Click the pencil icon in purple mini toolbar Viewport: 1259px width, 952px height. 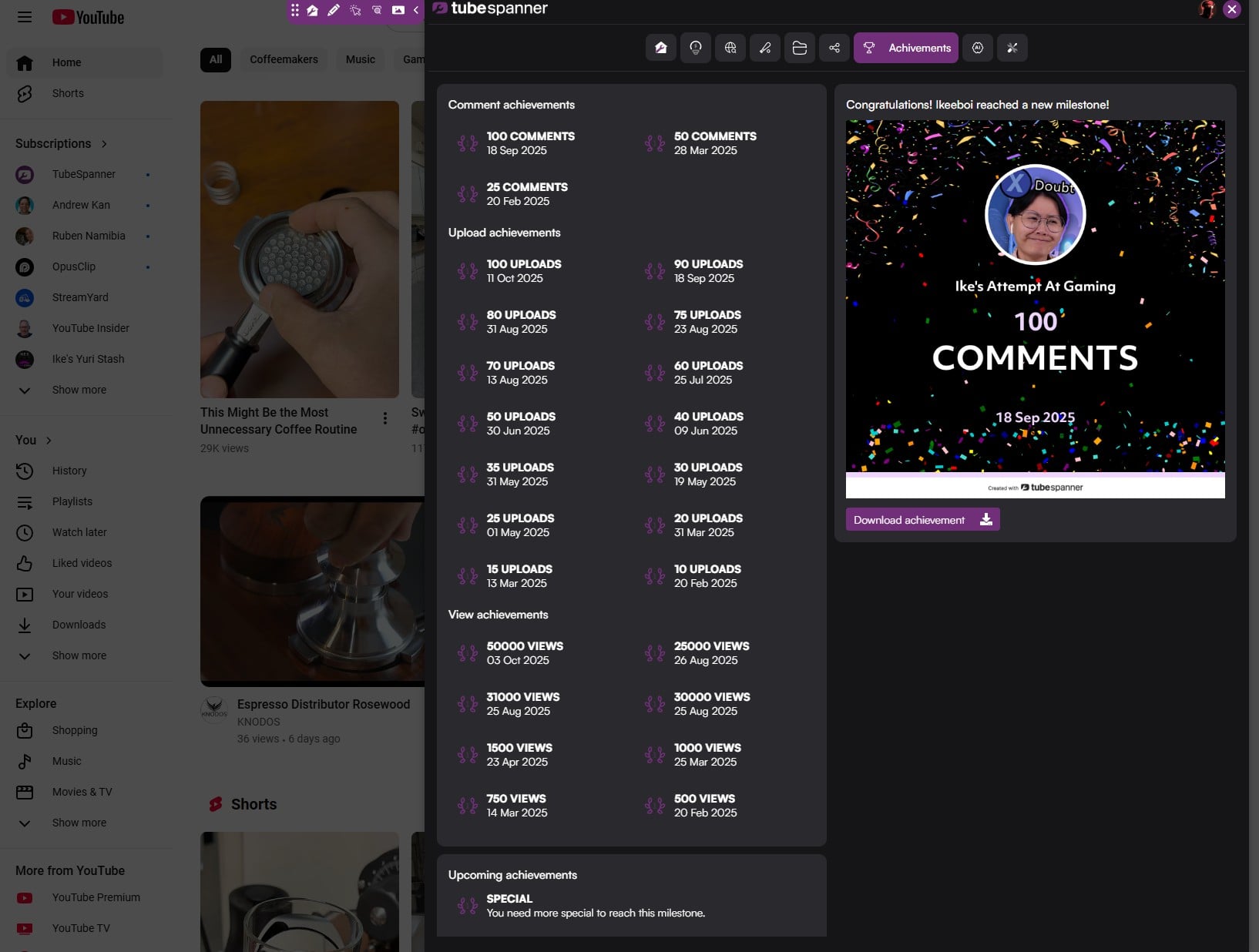pyautogui.click(x=334, y=10)
